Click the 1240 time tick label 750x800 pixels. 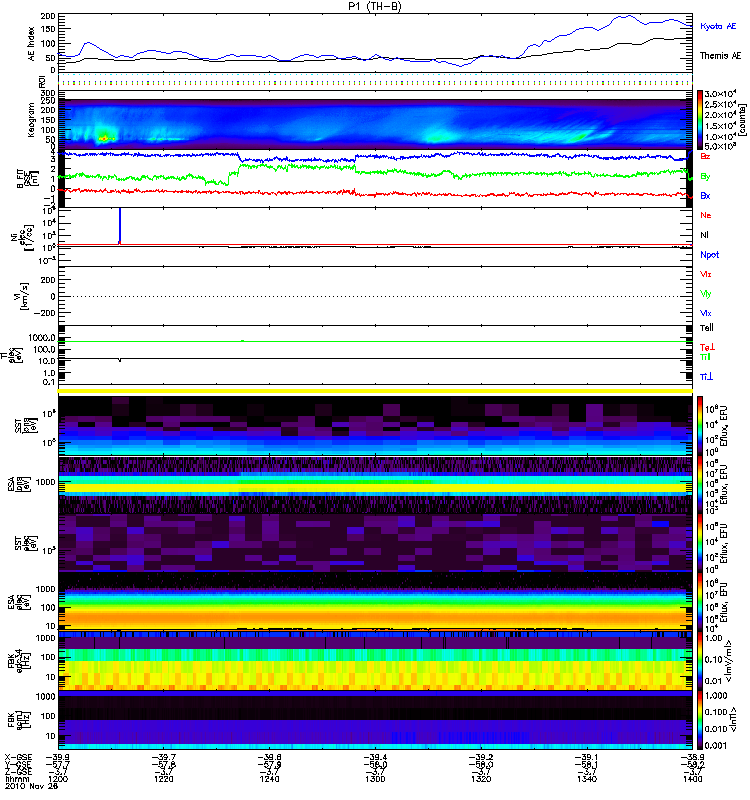point(269,779)
